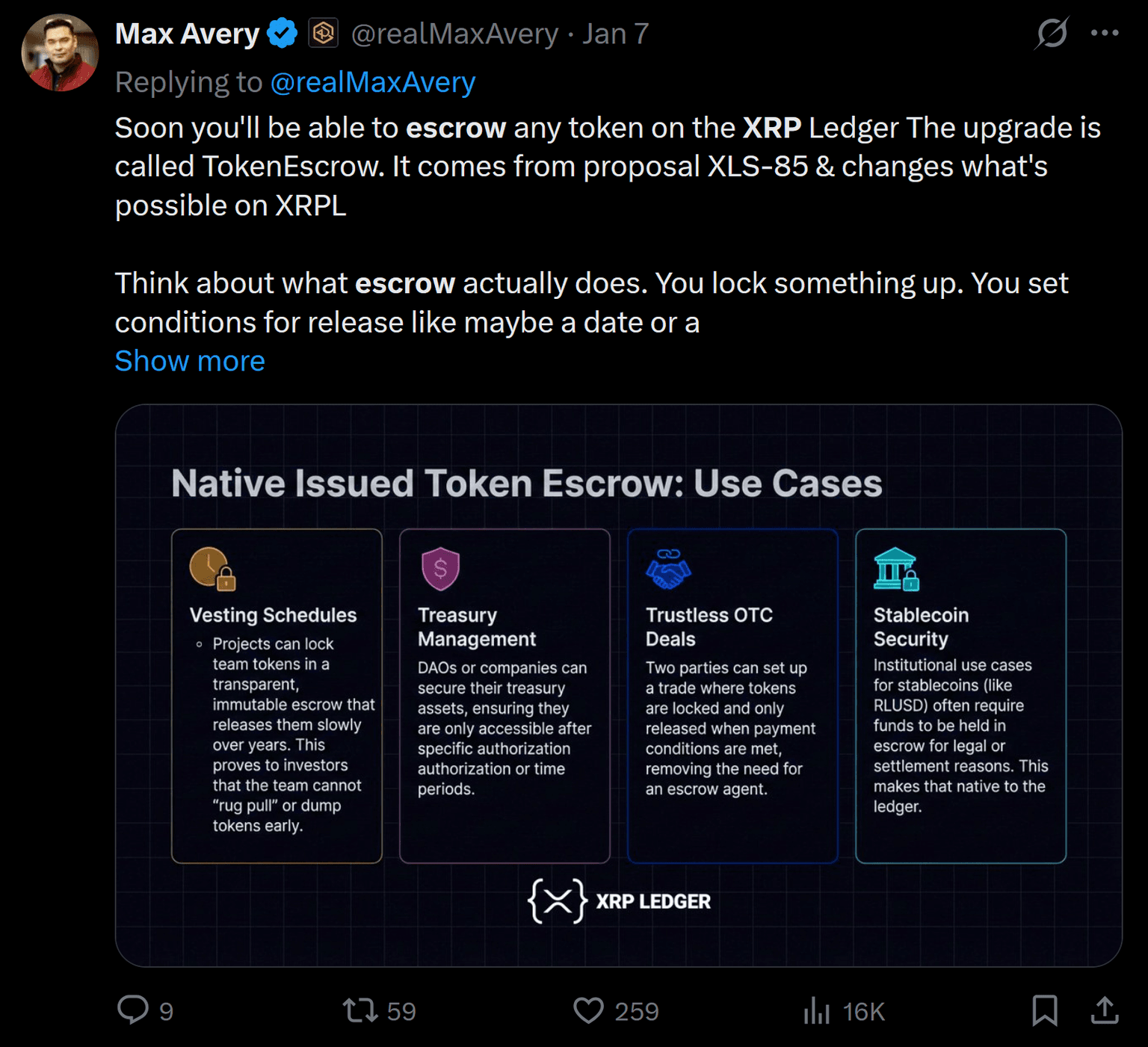Repost this tweet via retweet icon
The width and height of the screenshot is (1148, 1047).
[359, 1010]
